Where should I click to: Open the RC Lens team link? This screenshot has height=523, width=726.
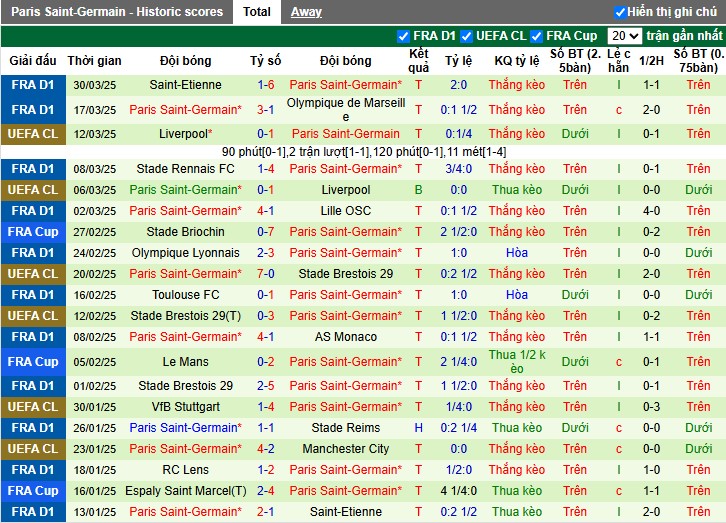(x=185, y=470)
